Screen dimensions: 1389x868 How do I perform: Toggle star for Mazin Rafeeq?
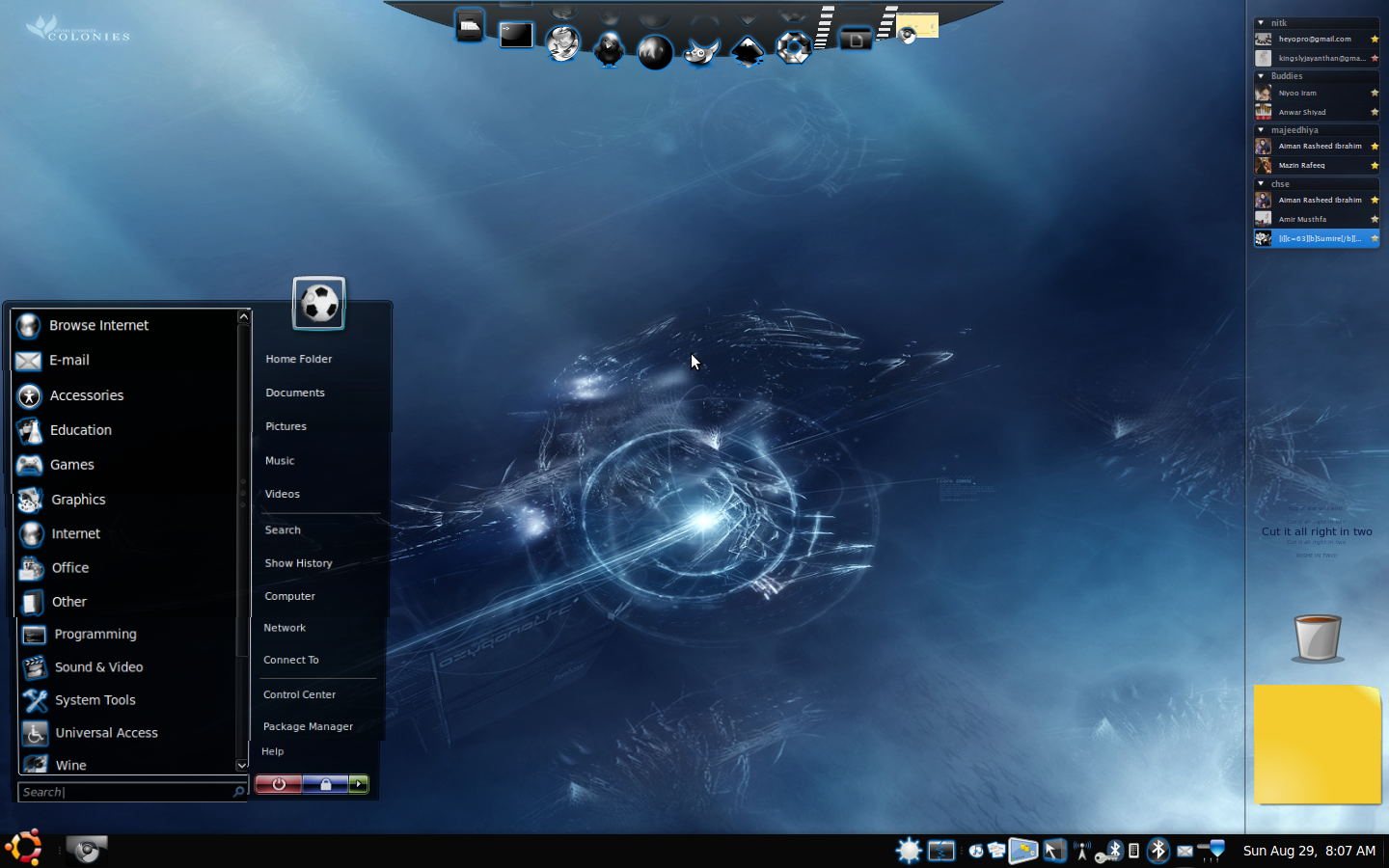click(1375, 166)
